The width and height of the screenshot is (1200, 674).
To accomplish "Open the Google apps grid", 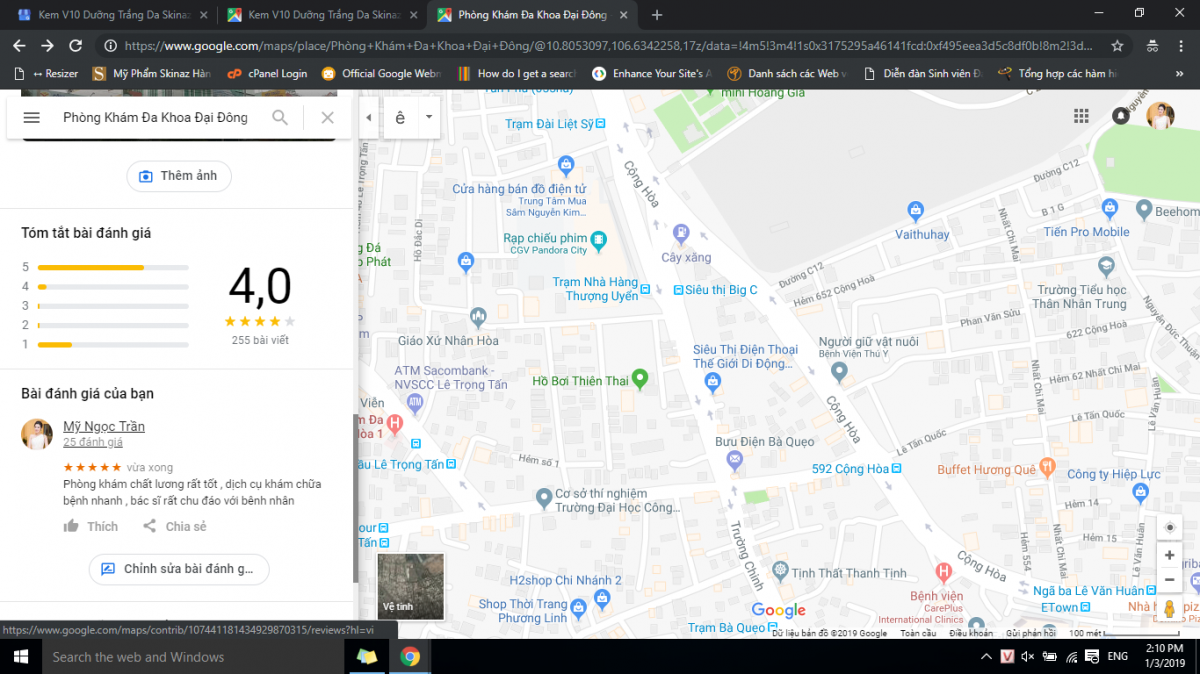I will pos(1081,116).
